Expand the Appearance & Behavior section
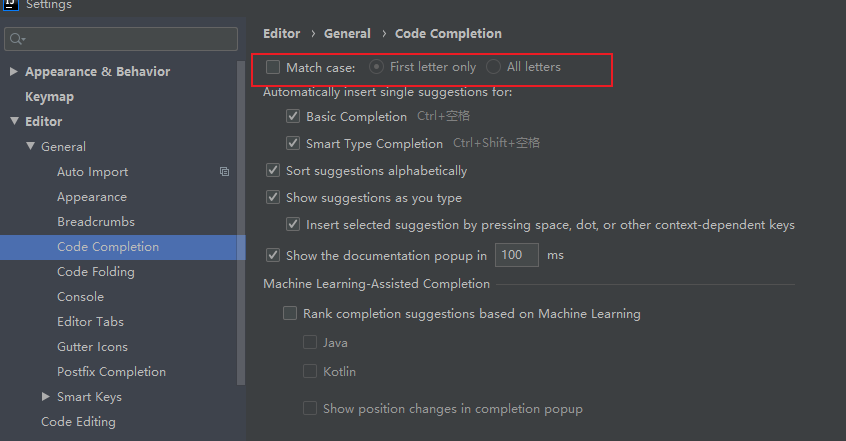This screenshot has width=846, height=441. pyautogui.click(x=14, y=72)
